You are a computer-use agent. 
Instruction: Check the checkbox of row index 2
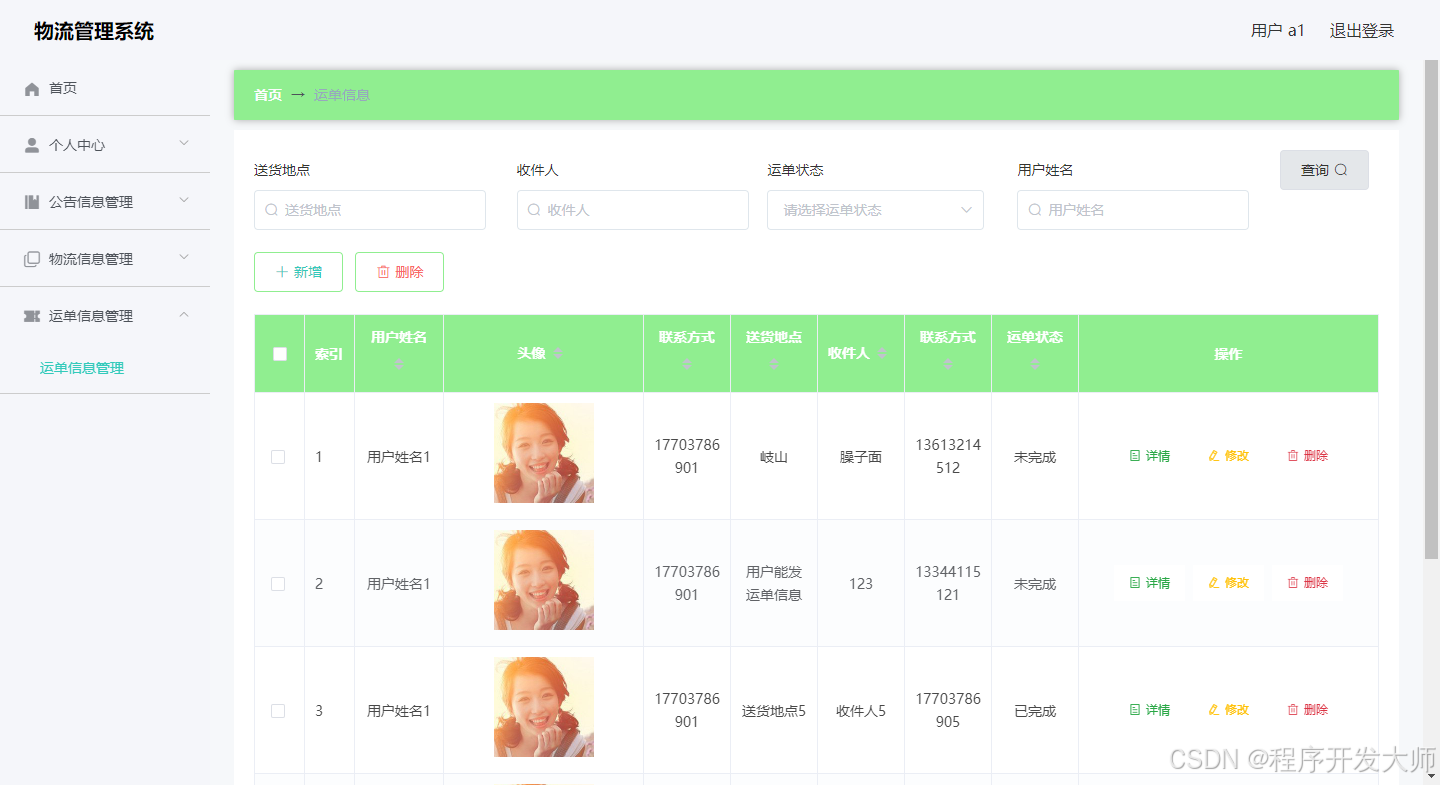(278, 584)
